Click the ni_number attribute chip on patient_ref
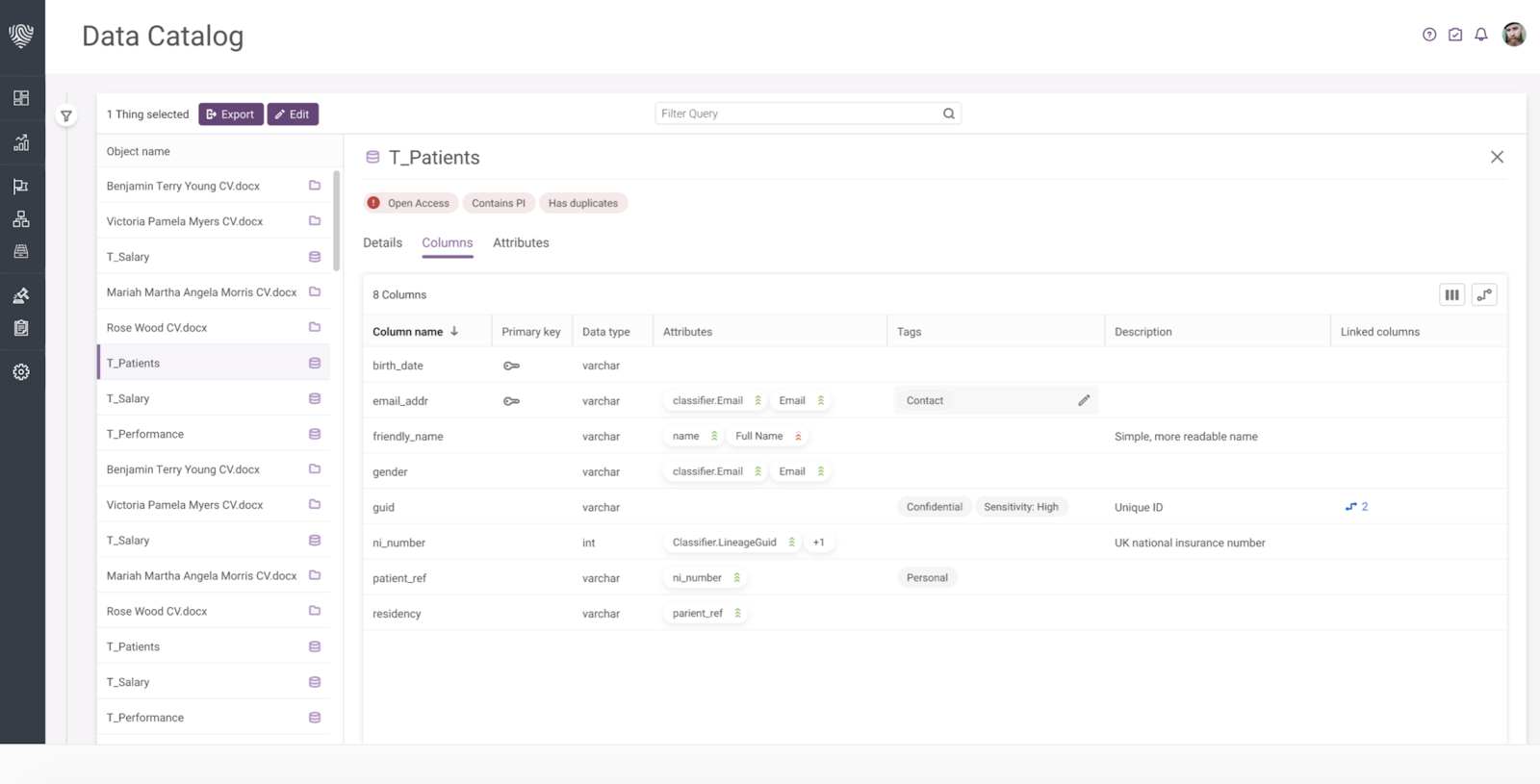Viewport: 1540px width, 784px height. [x=705, y=577]
